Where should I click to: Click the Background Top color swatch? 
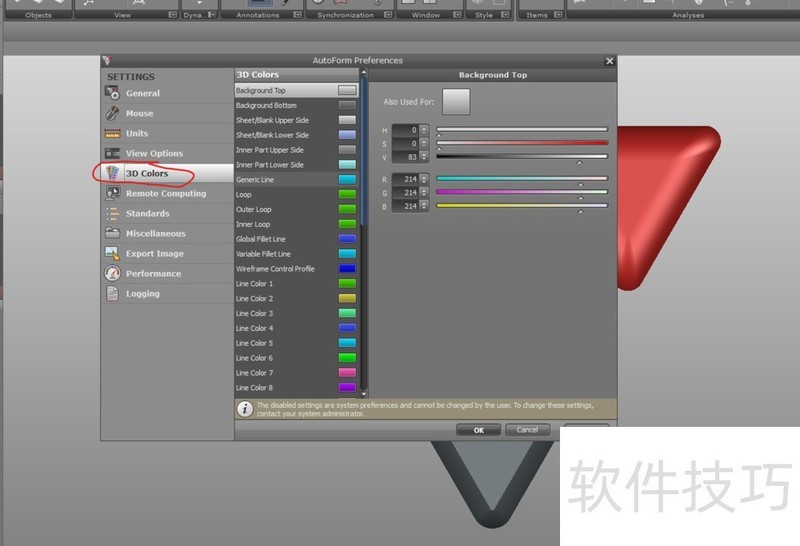347,90
